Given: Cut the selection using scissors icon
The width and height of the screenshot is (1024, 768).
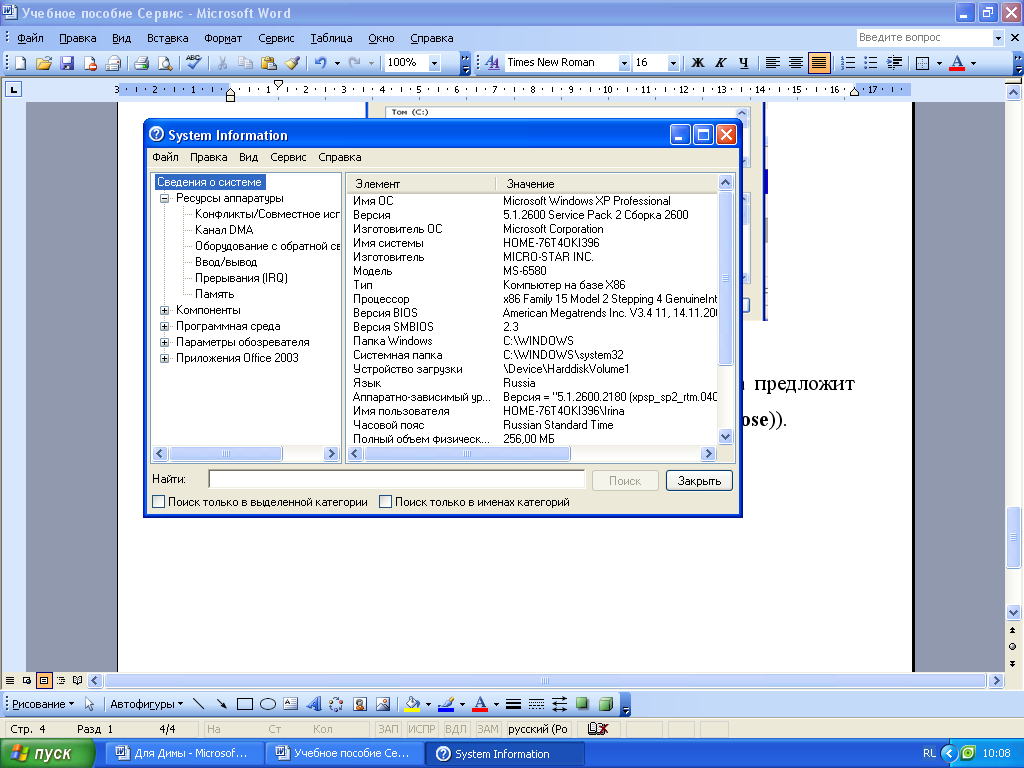Looking at the screenshot, I should pos(222,63).
